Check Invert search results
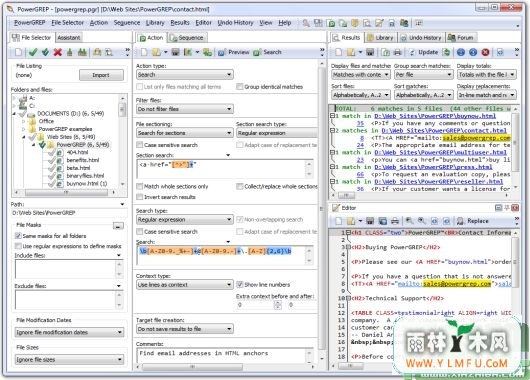This screenshot has width=530, height=380. tap(139, 197)
